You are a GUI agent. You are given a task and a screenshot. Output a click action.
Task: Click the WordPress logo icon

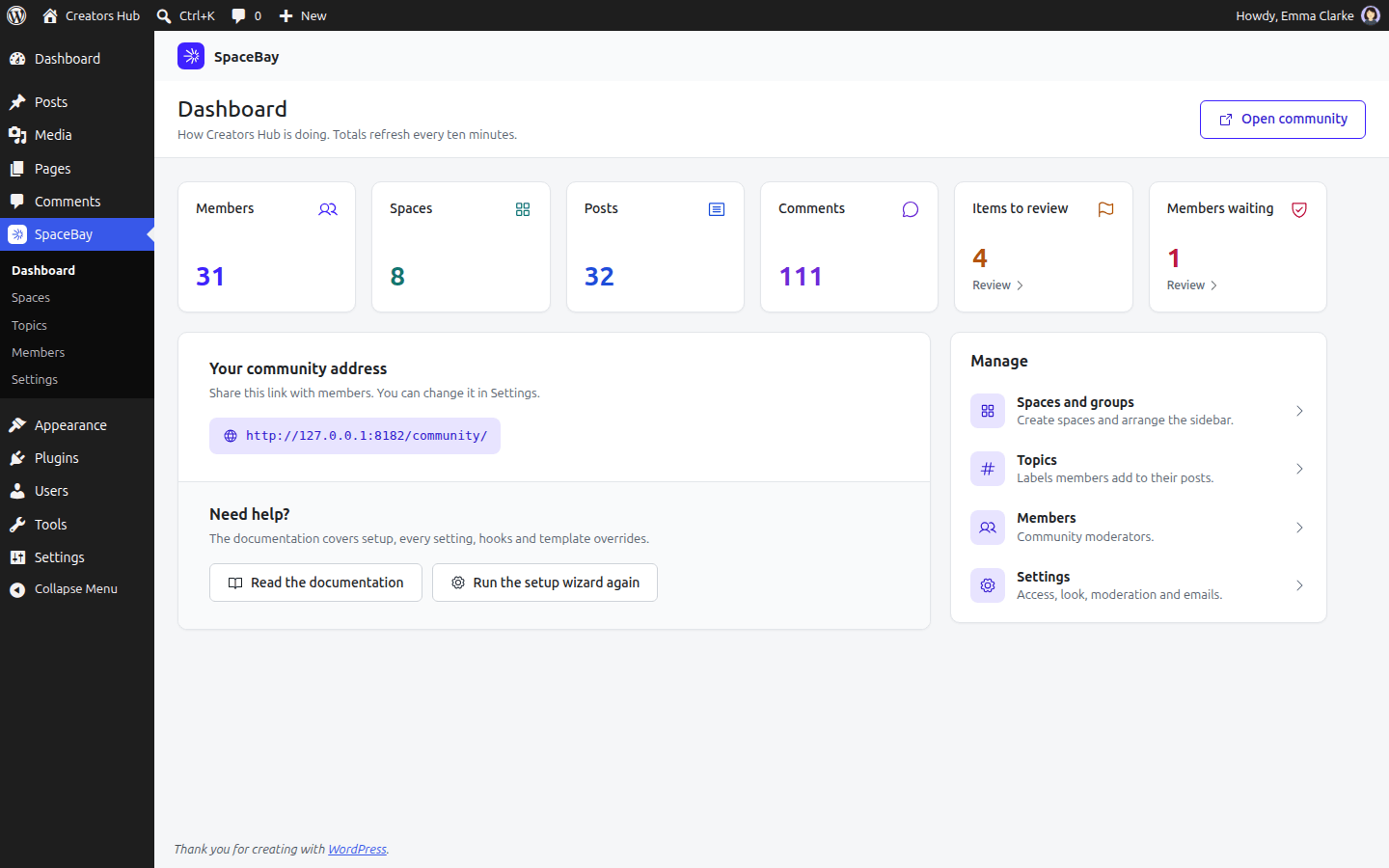(16, 15)
